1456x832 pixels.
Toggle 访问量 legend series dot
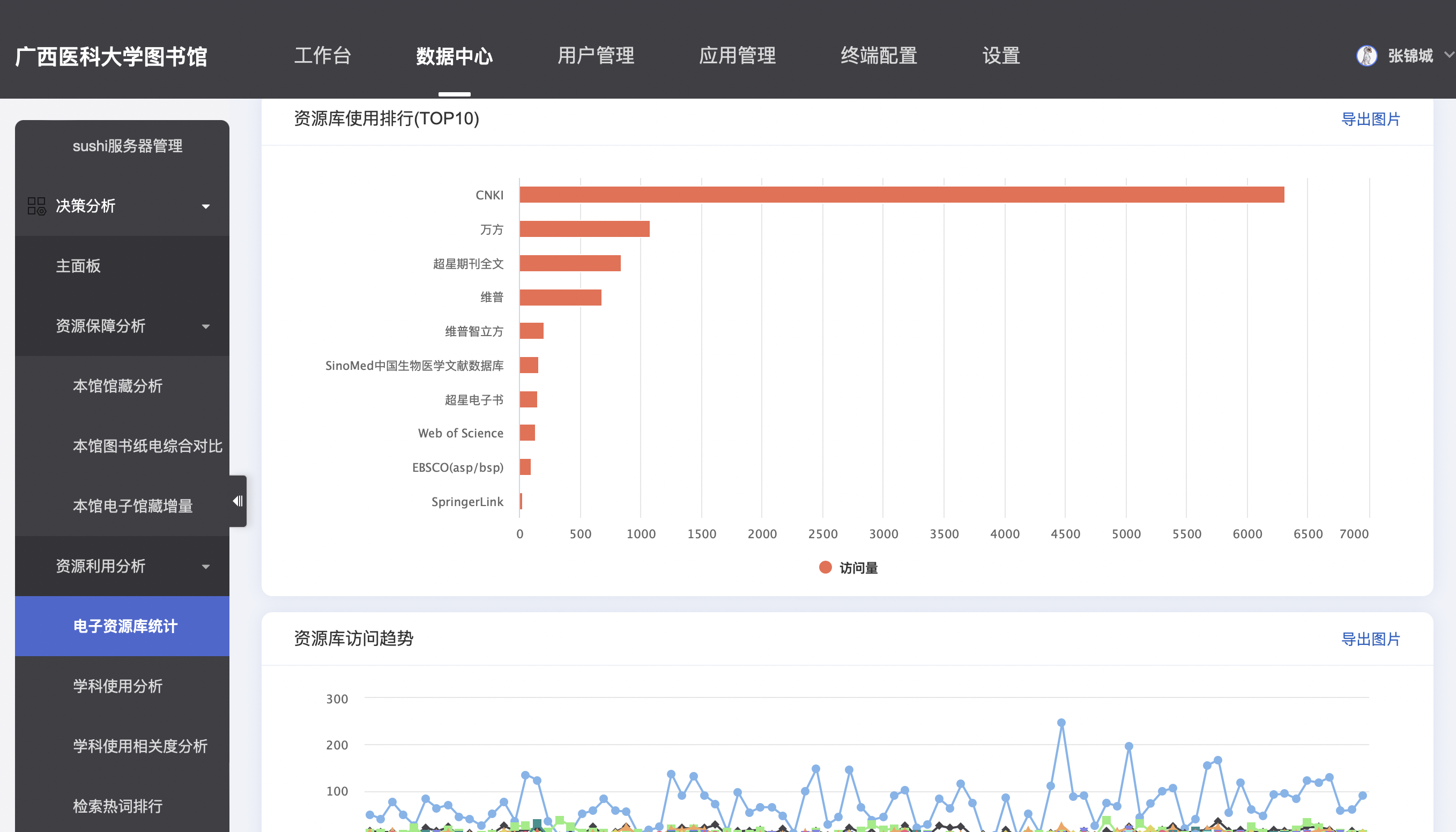[824, 567]
